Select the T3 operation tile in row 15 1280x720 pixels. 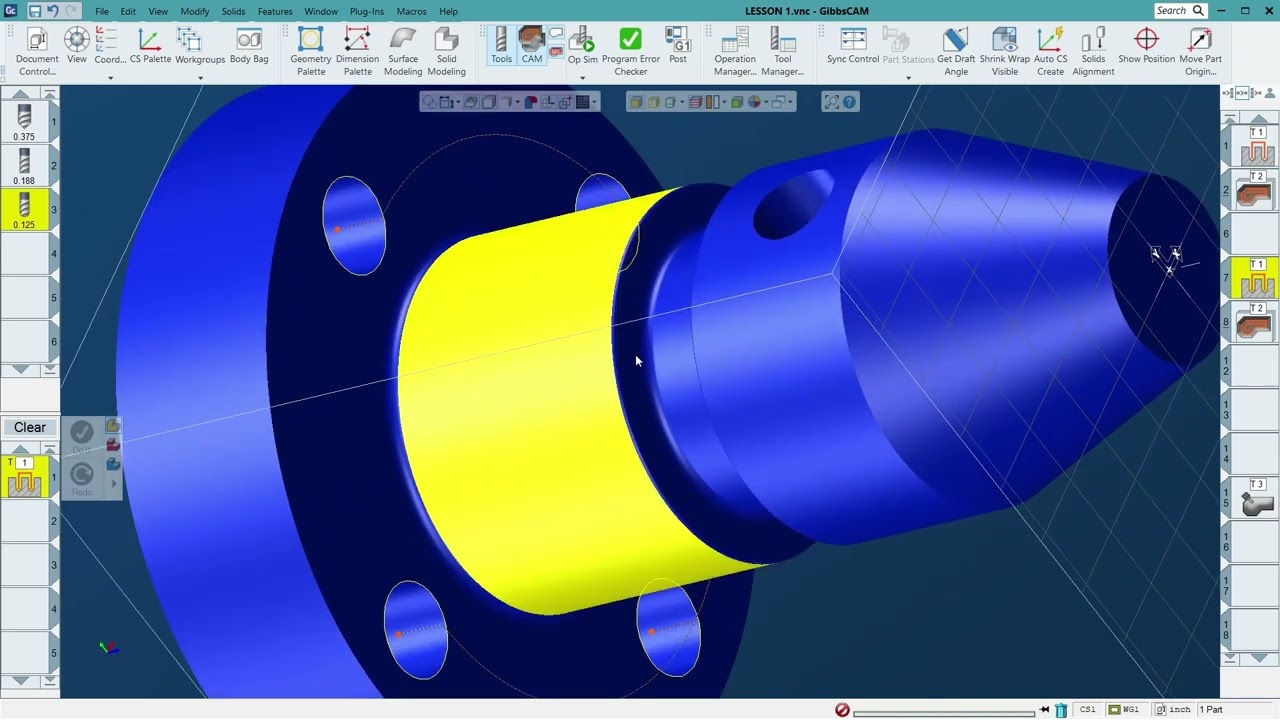coord(1257,498)
